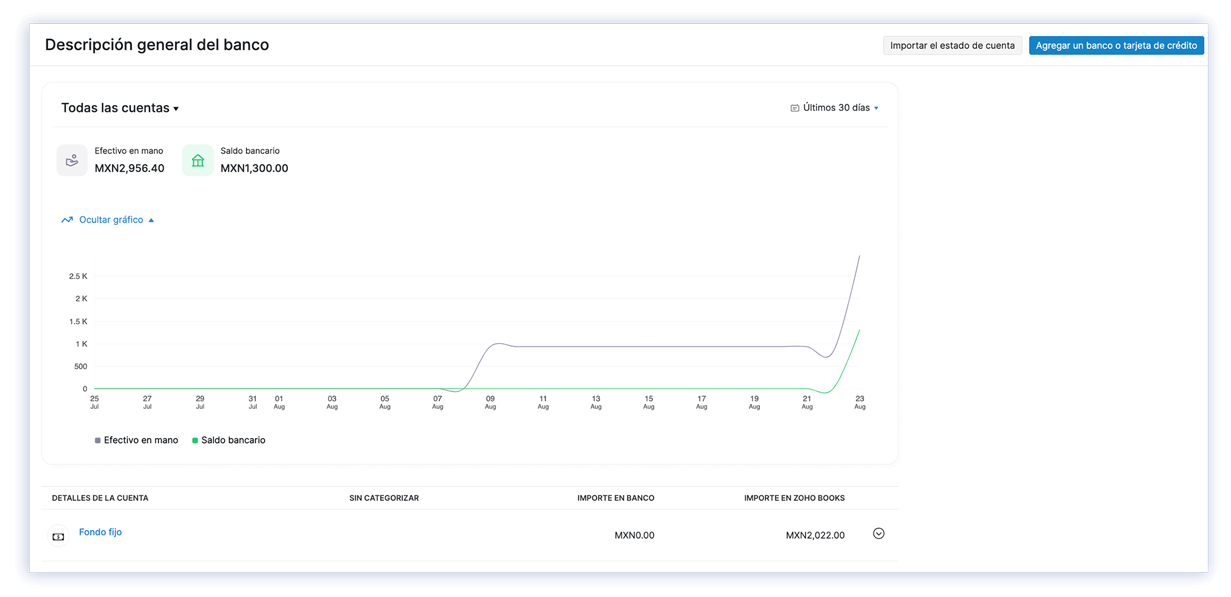Click Agregar un banco o tarjeta de crédito
This screenshot has width=1231, height=597.
pyautogui.click(x=1116, y=45)
